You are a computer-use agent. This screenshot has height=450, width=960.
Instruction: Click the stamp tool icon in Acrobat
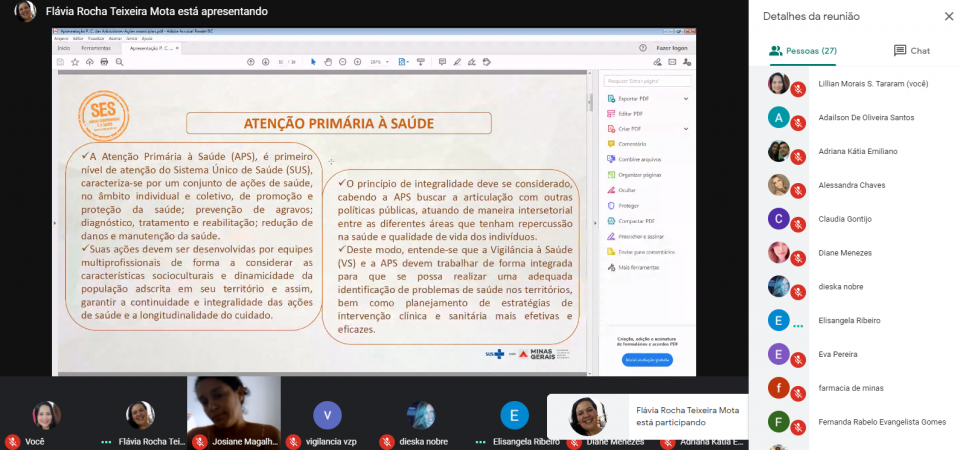tap(487, 62)
